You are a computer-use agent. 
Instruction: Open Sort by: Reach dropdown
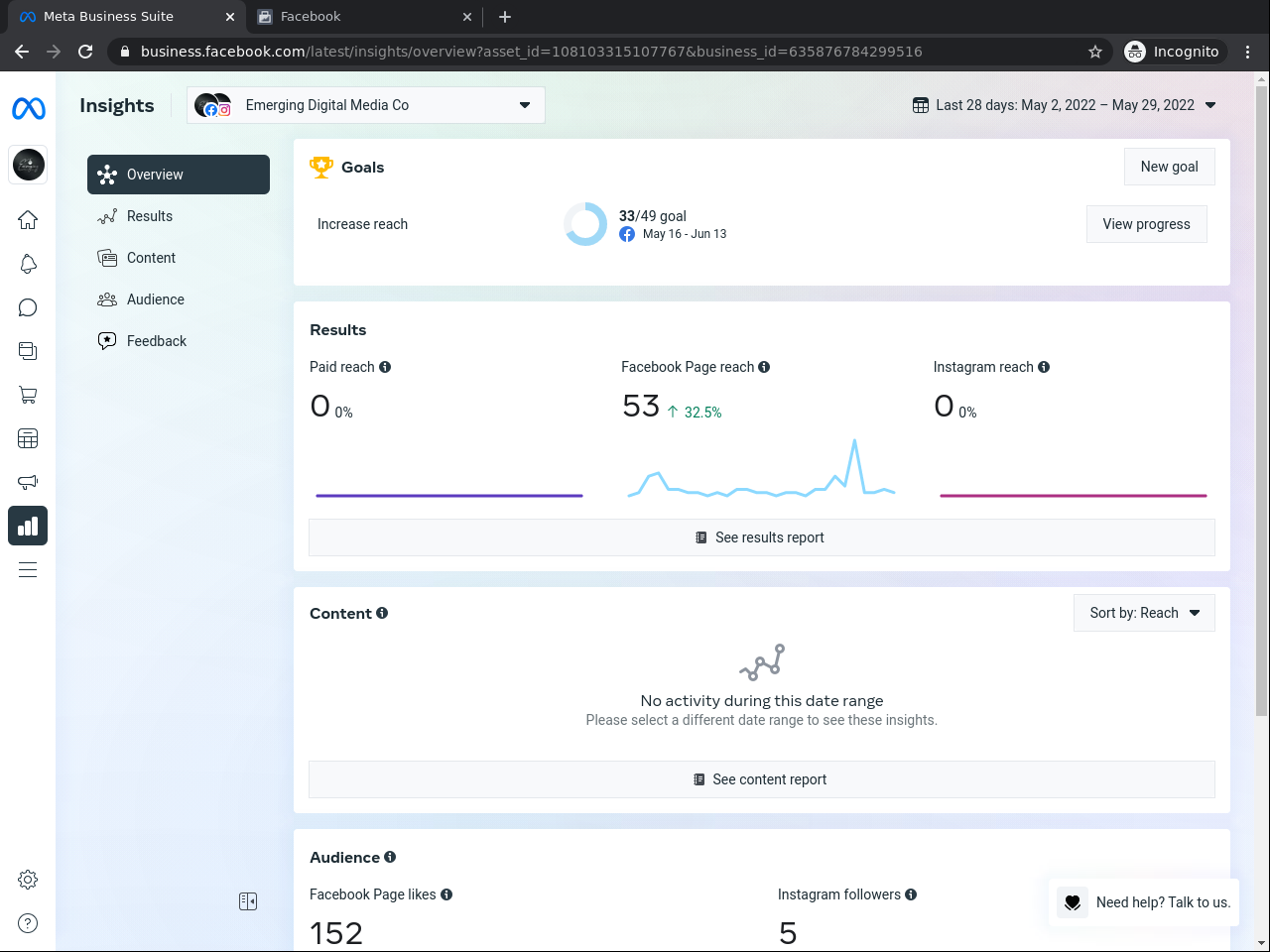point(1144,613)
